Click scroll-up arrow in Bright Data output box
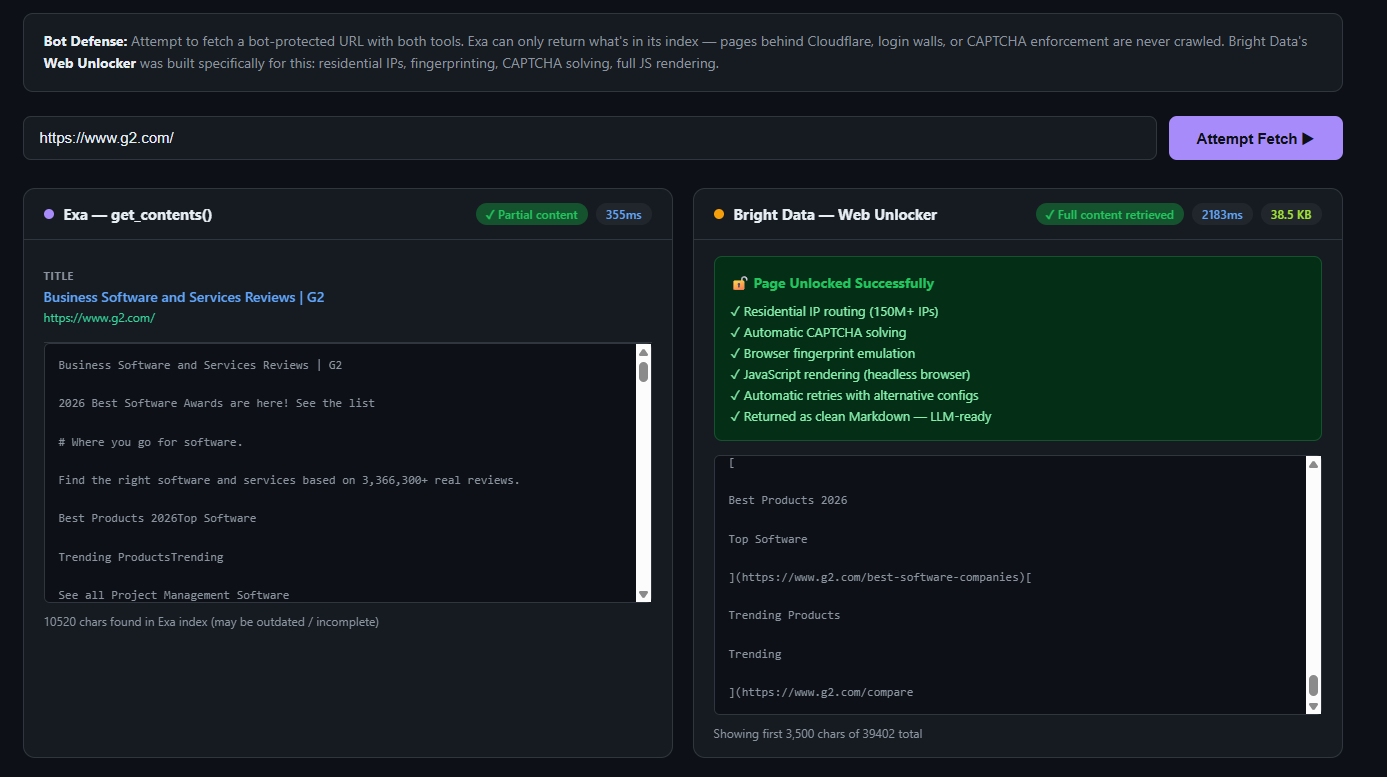Screen dimensions: 1387x777 point(1313,464)
